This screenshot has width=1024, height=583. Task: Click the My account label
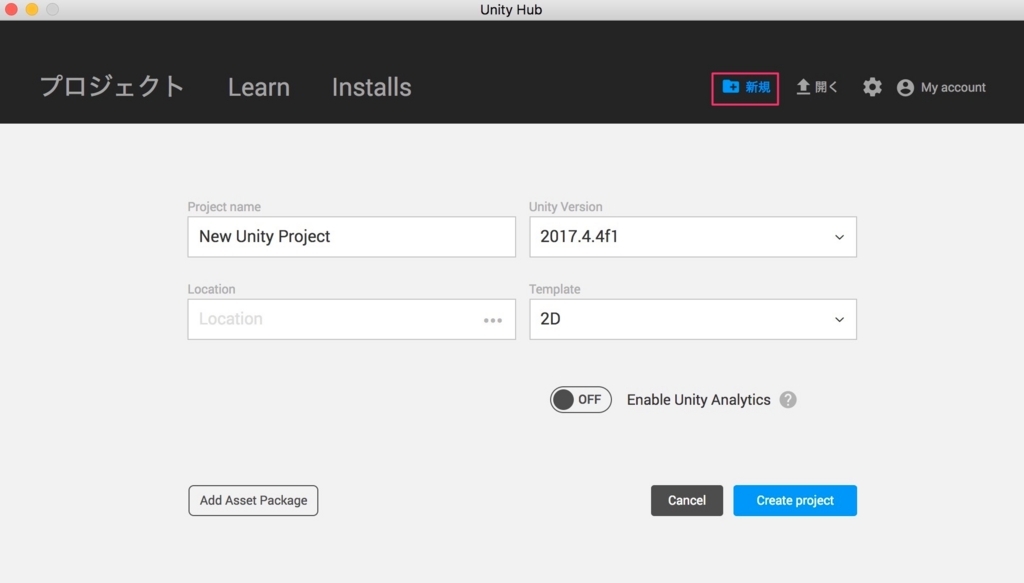pyautogui.click(x=953, y=87)
